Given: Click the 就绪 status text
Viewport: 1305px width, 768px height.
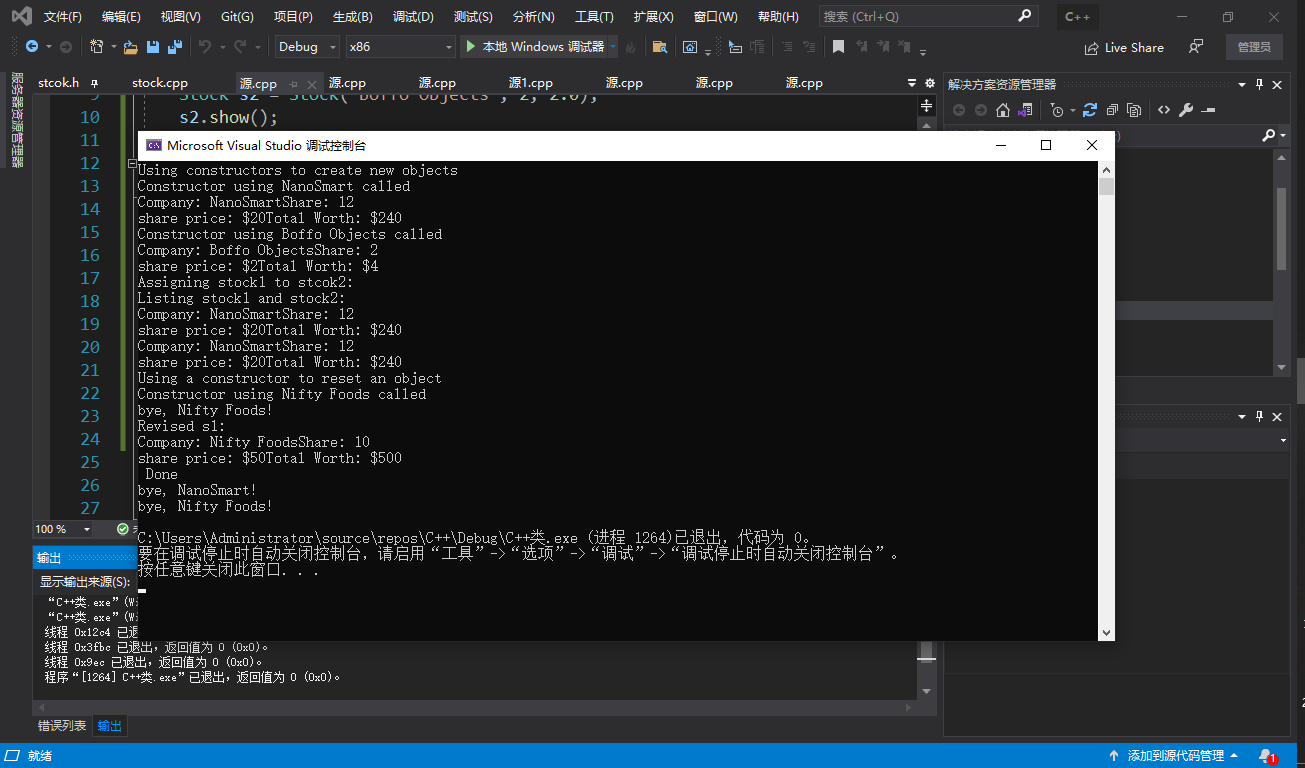Looking at the screenshot, I should point(40,756).
